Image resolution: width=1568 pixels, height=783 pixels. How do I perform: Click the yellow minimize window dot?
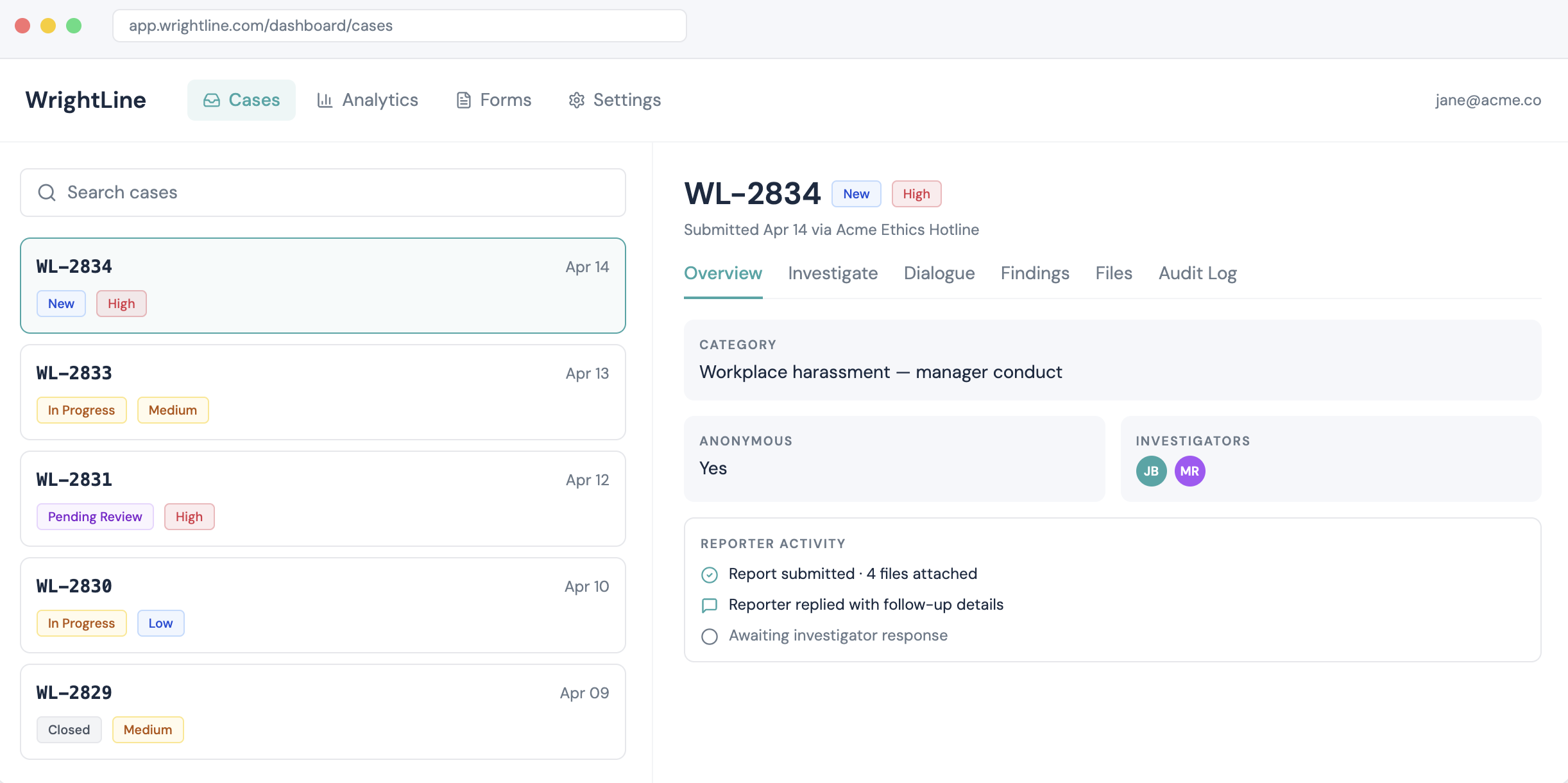point(48,26)
